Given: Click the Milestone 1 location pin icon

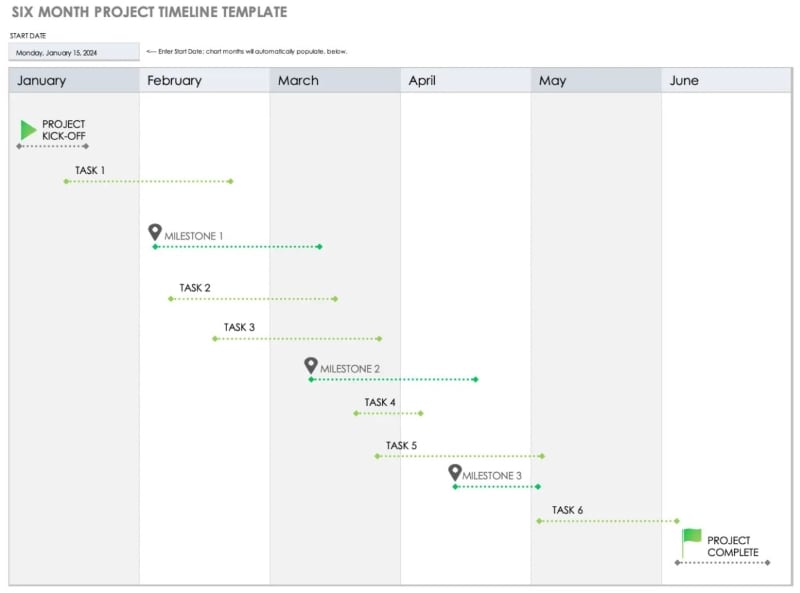Looking at the screenshot, I should [x=155, y=232].
